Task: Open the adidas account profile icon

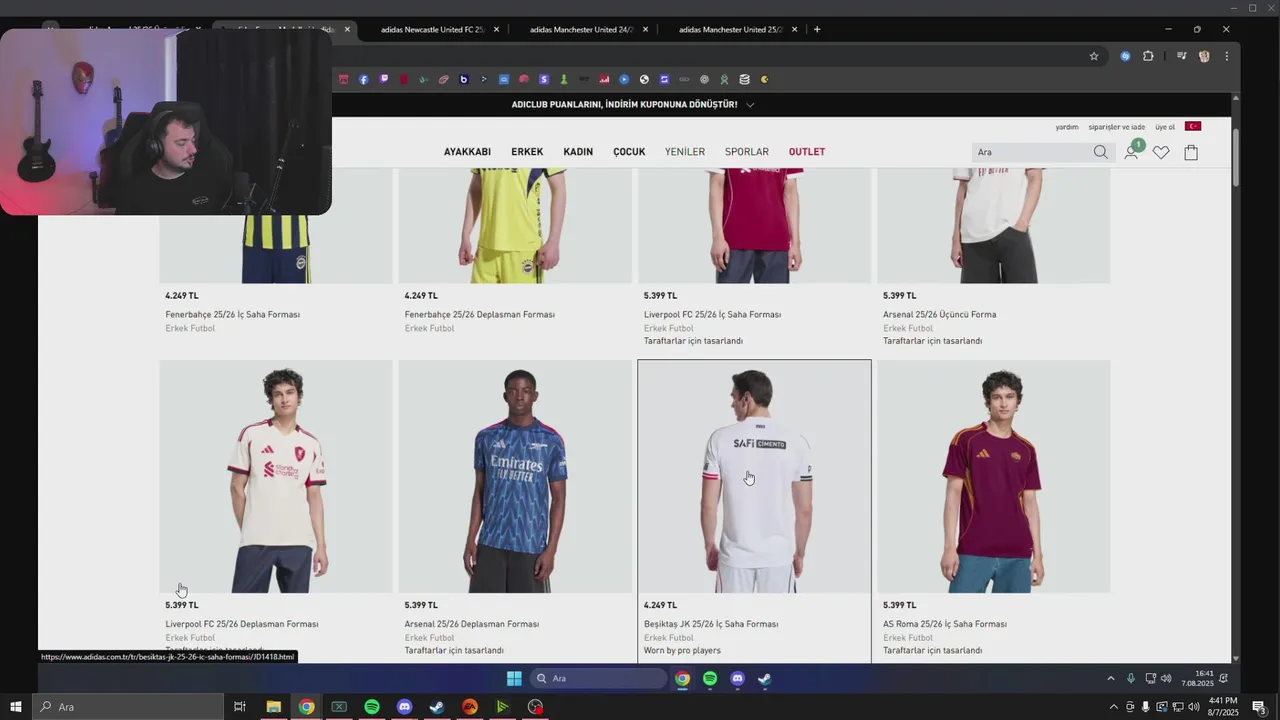Action: point(1131,152)
